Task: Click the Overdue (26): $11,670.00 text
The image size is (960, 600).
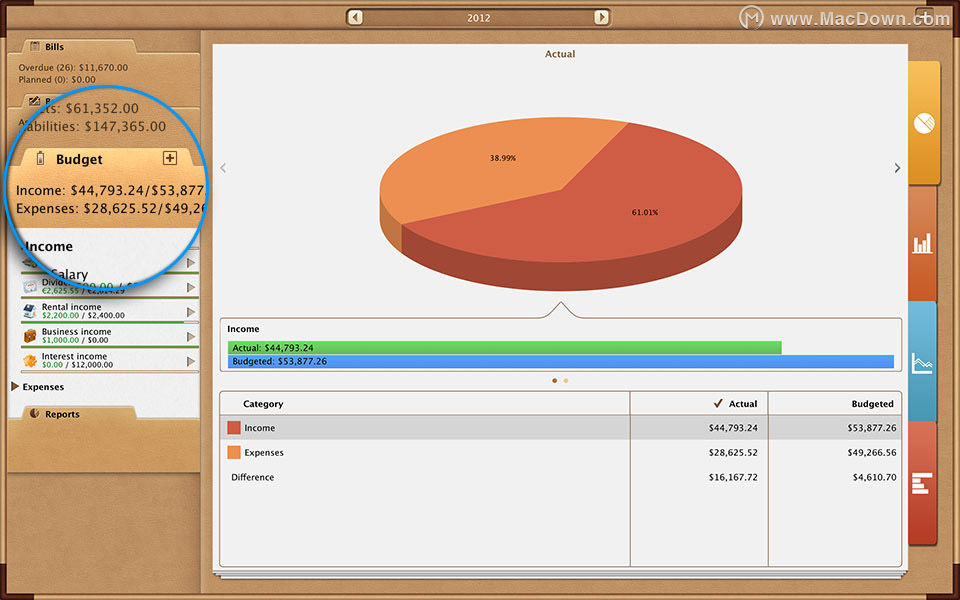Action: (x=73, y=67)
